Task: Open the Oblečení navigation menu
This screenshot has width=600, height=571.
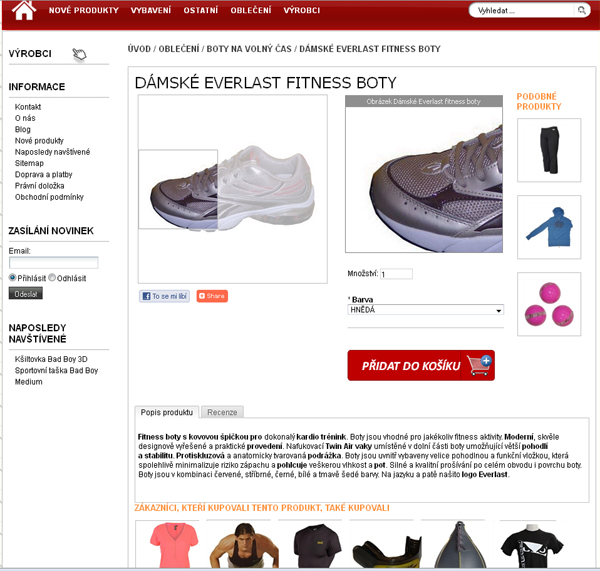Action: (251, 10)
